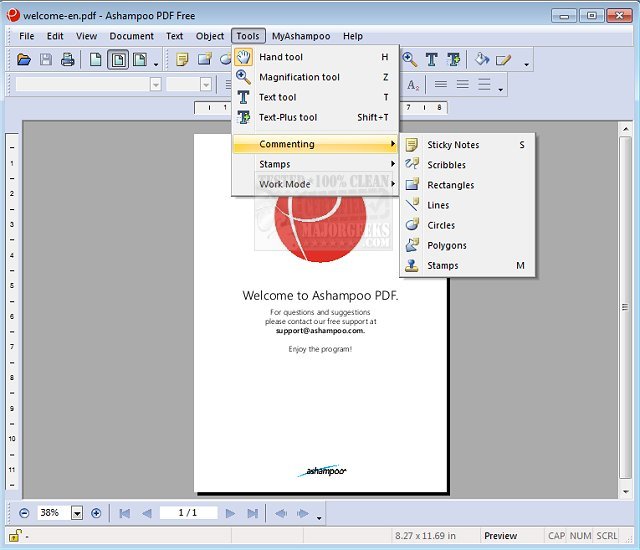The height and width of the screenshot is (550, 640).
Task: Click the subscript A formatting icon
Action: (x=413, y=85)
